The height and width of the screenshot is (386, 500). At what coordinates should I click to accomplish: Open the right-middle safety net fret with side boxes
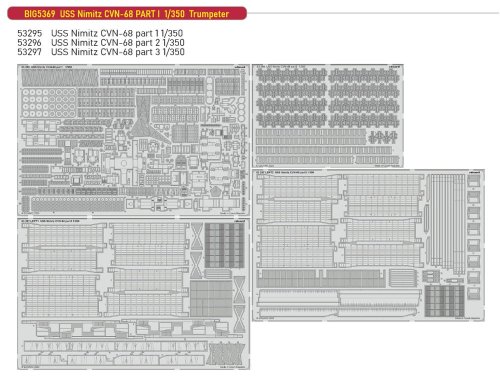[x=368, y=245]
